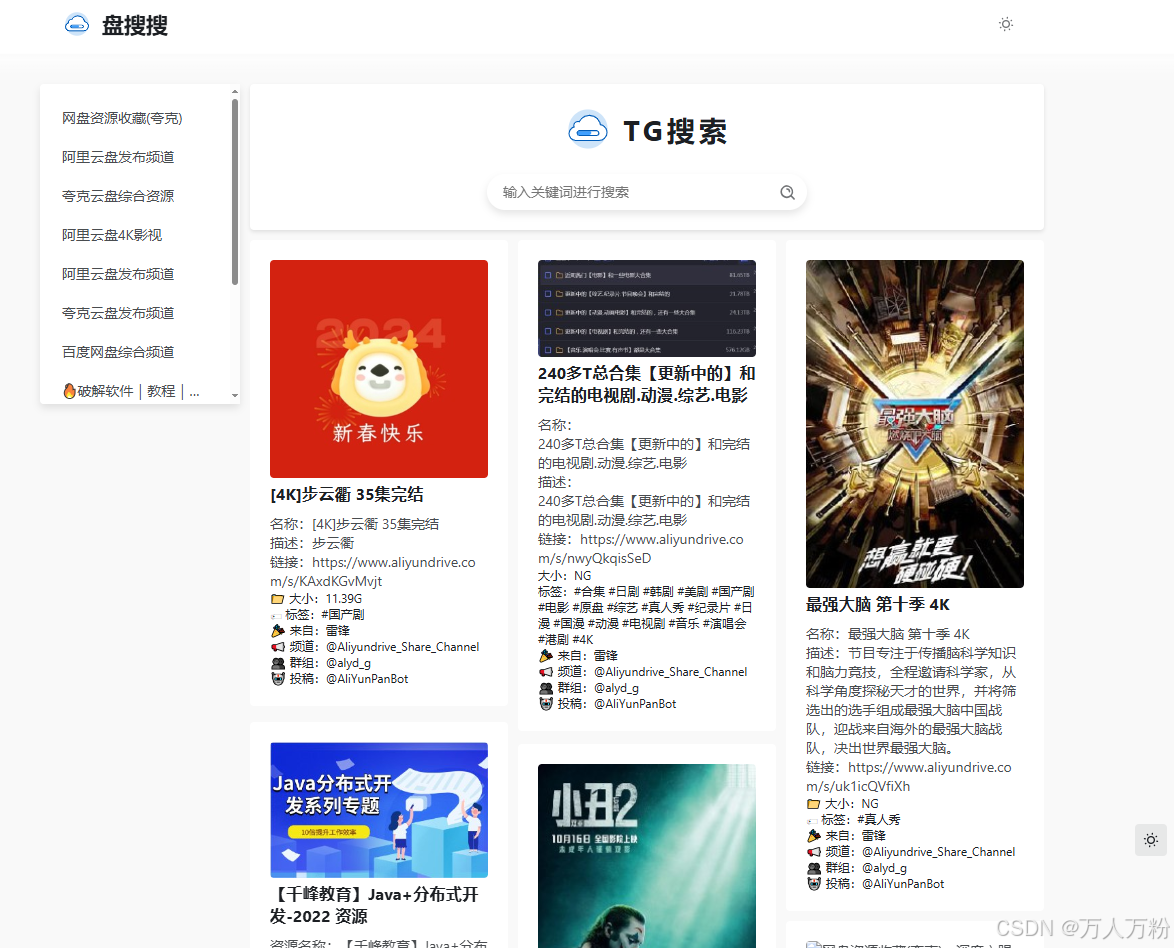Screen dimensions: 1174x948
Task: Click sidebar scrollbar down arrow
Action: [x=234, y=395]
